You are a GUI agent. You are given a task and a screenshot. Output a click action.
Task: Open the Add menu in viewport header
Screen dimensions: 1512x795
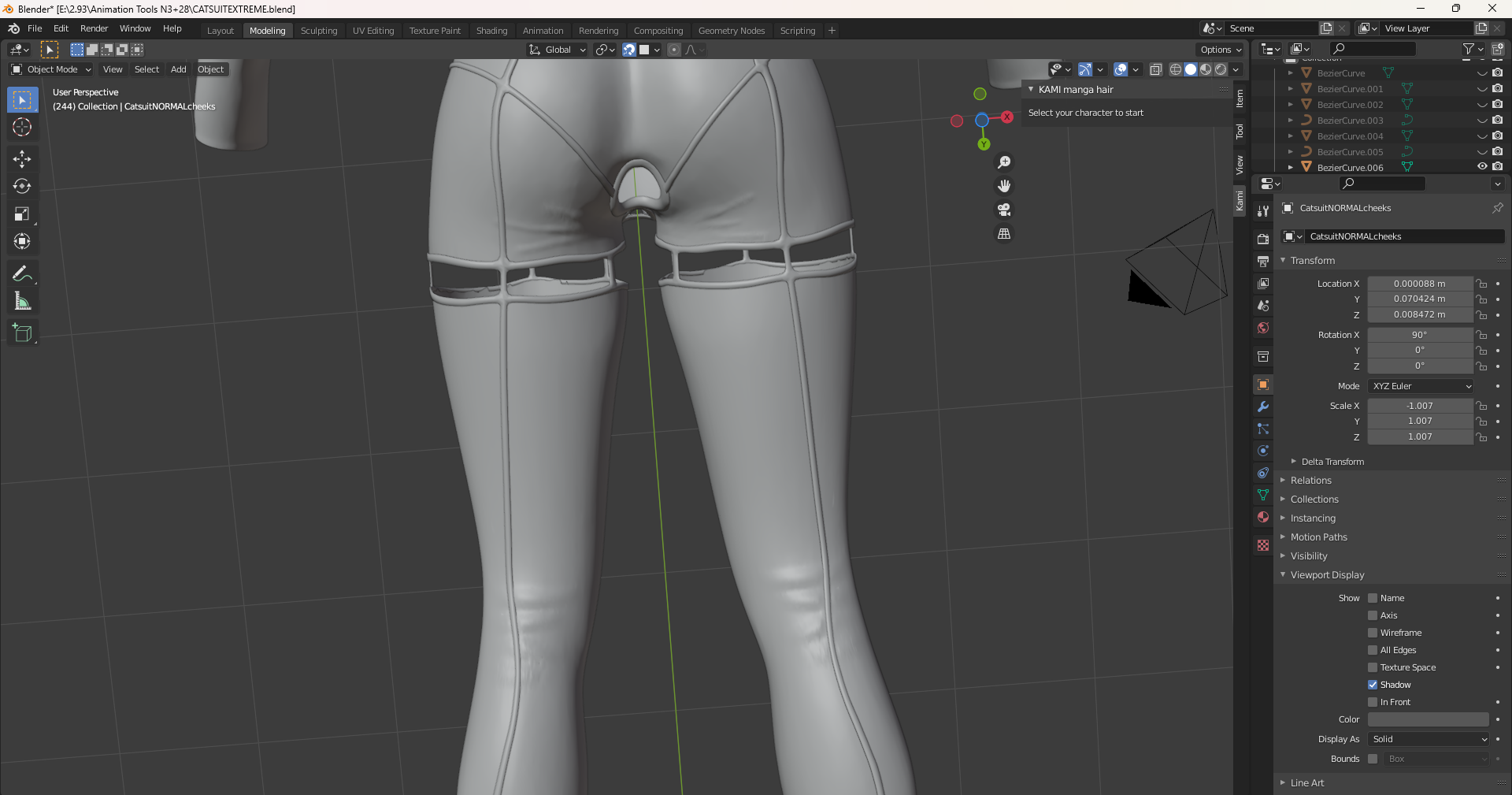[x=179, y=69]
